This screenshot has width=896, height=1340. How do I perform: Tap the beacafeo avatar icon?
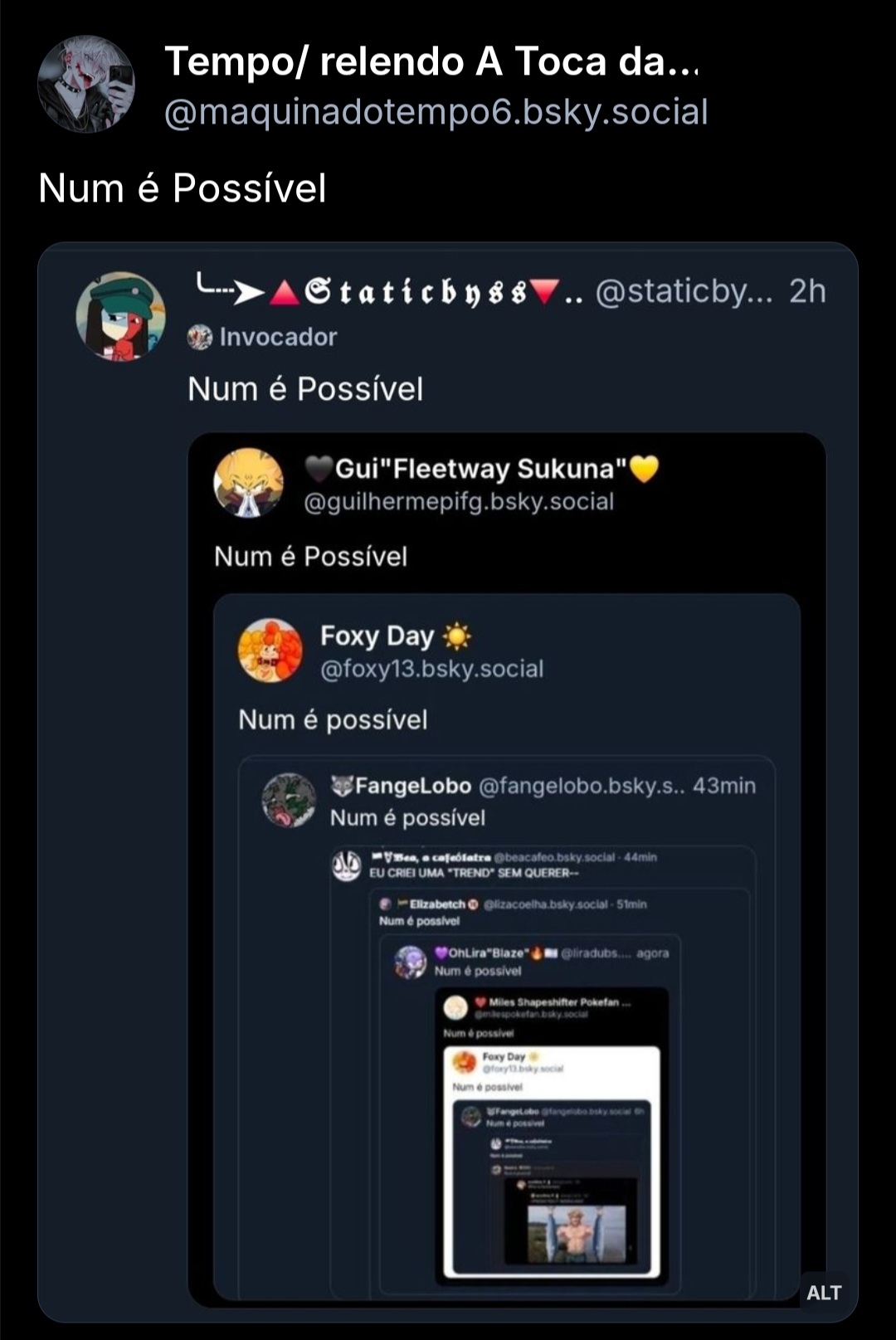tap(346, 865)
